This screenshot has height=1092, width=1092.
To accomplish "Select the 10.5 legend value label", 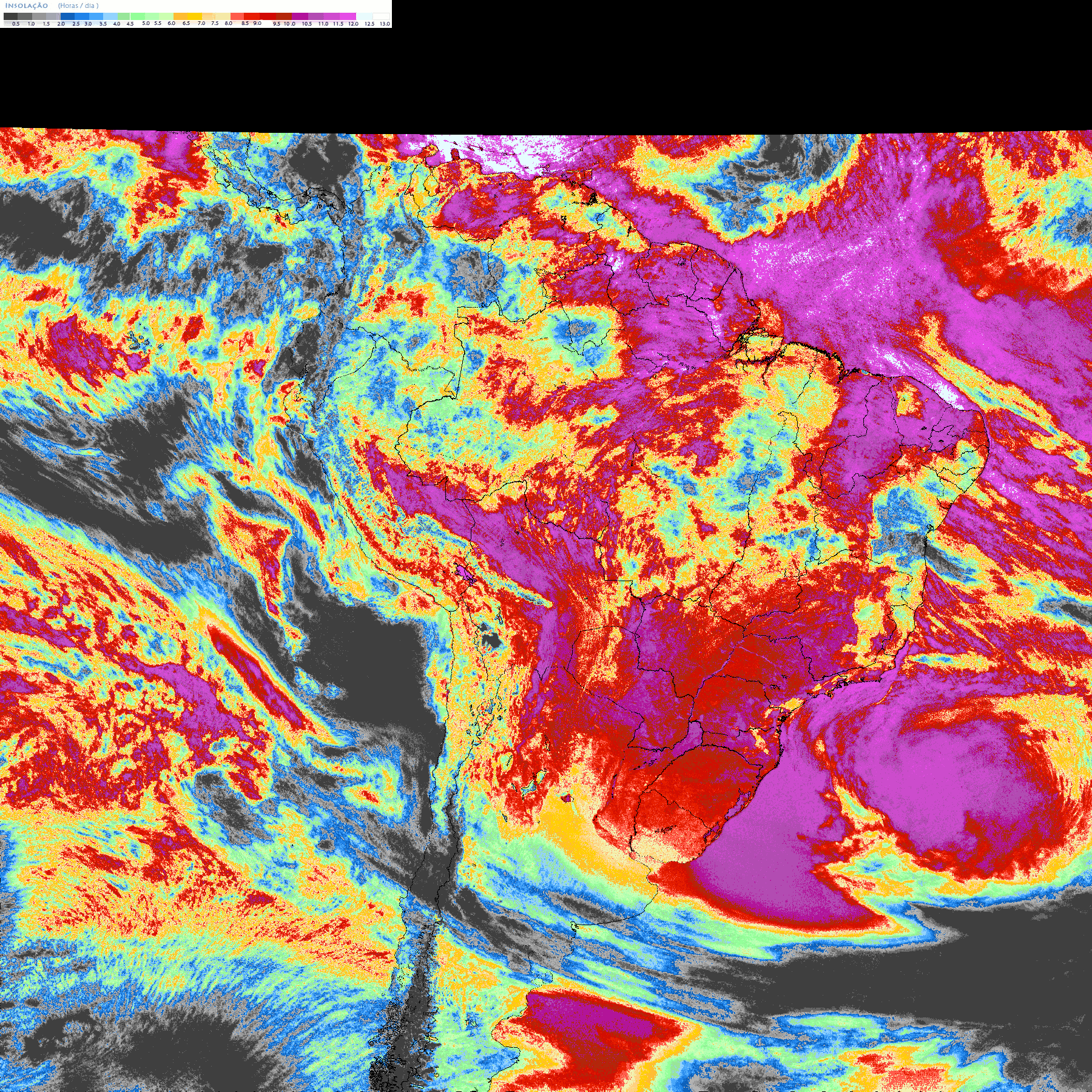I will tap(307, 24).
